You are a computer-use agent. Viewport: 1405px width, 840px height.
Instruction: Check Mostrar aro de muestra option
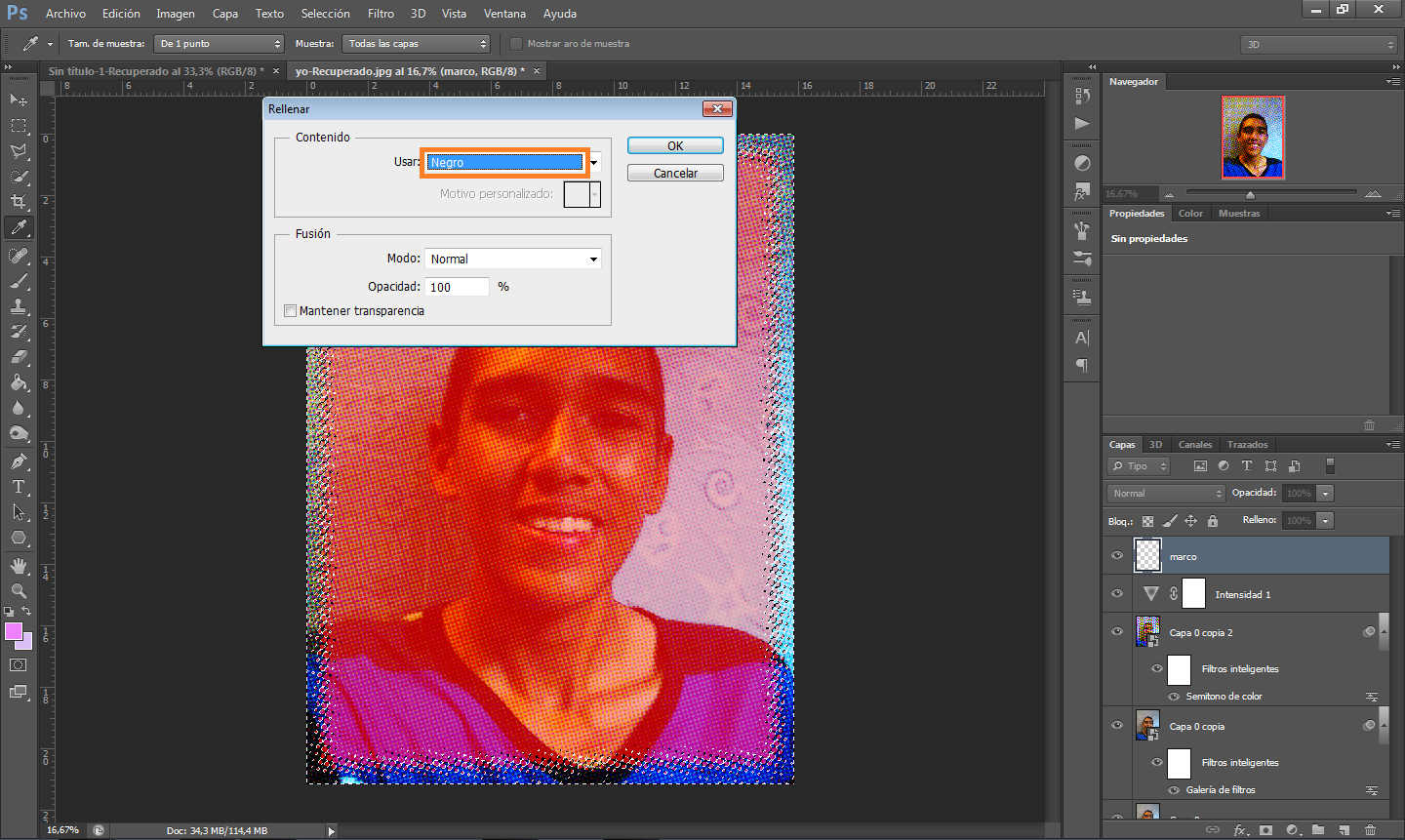[516, 44]
